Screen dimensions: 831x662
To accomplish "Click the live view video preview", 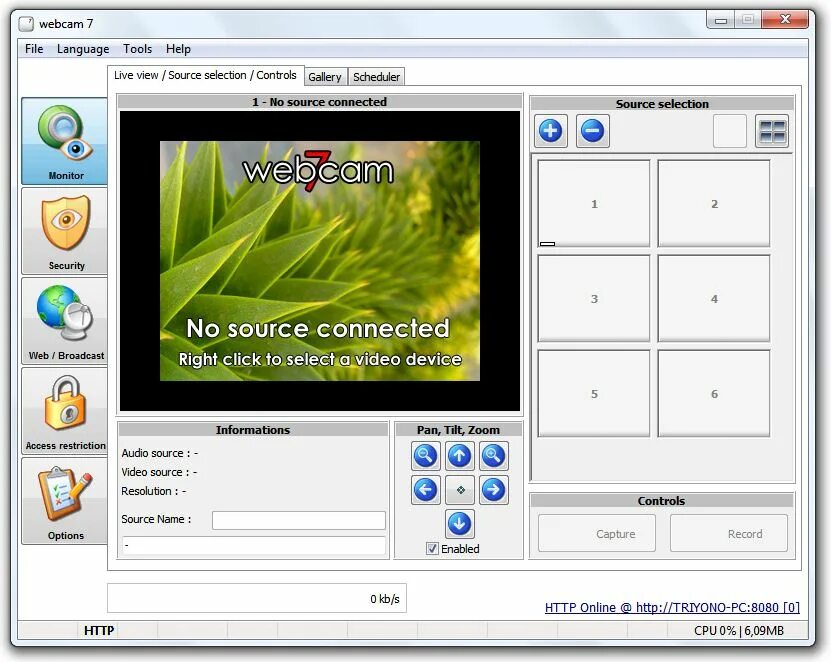I will (x=320, y=261).
